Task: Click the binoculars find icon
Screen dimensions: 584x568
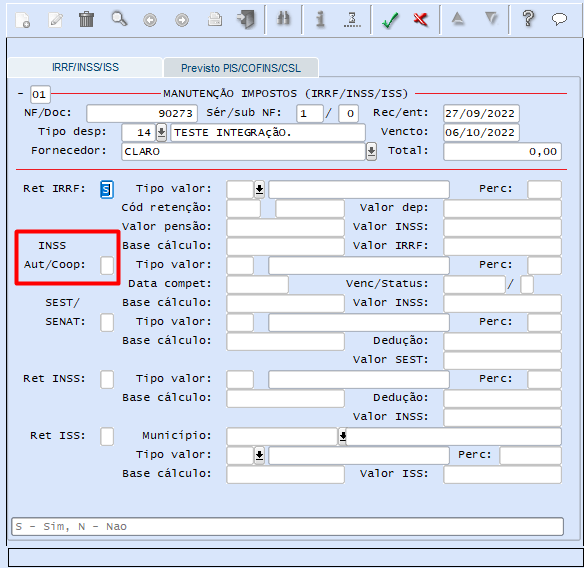Action: [283, 18]
